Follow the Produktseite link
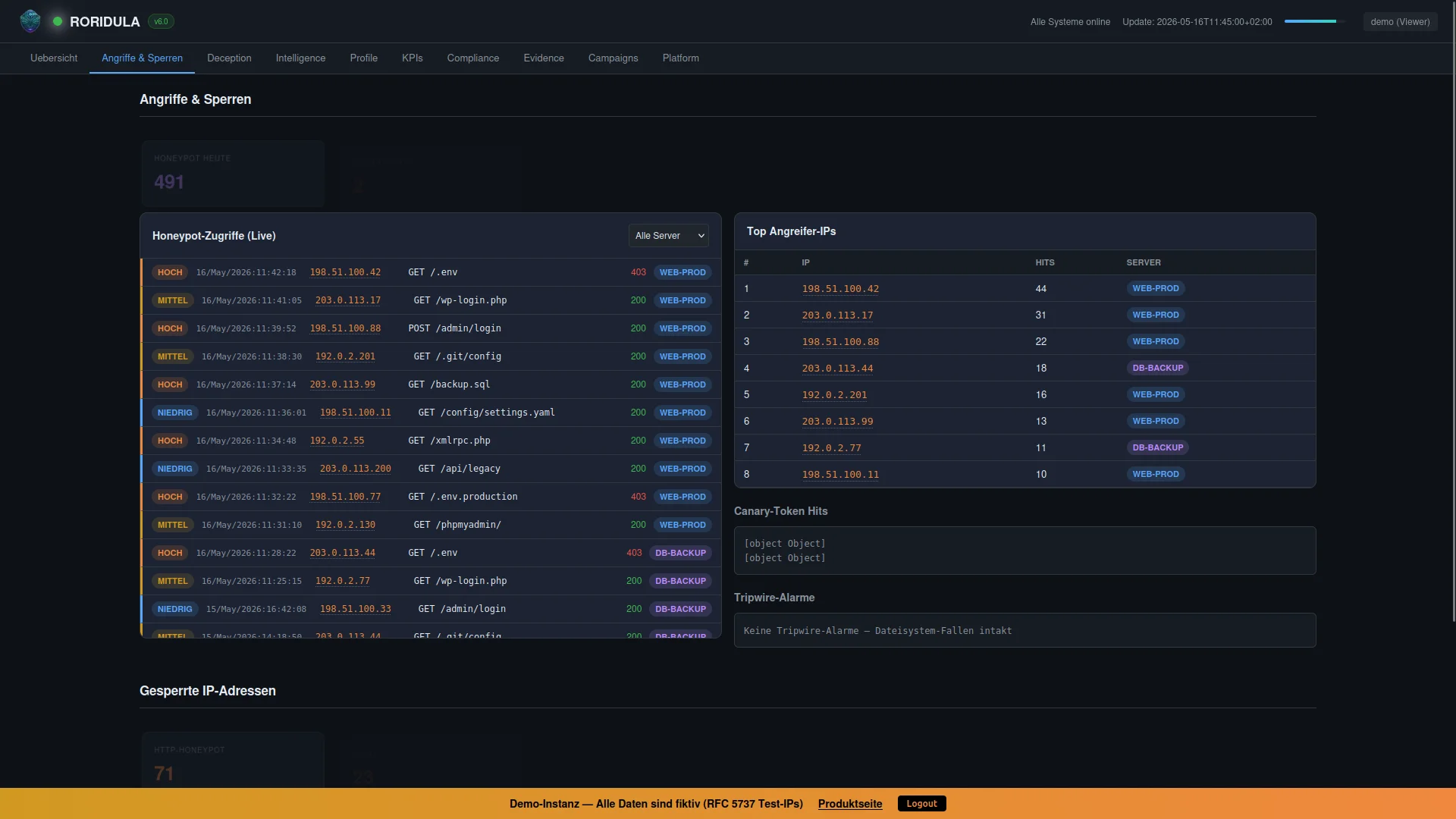This screenshot has height=819, width=1456. 850,804
